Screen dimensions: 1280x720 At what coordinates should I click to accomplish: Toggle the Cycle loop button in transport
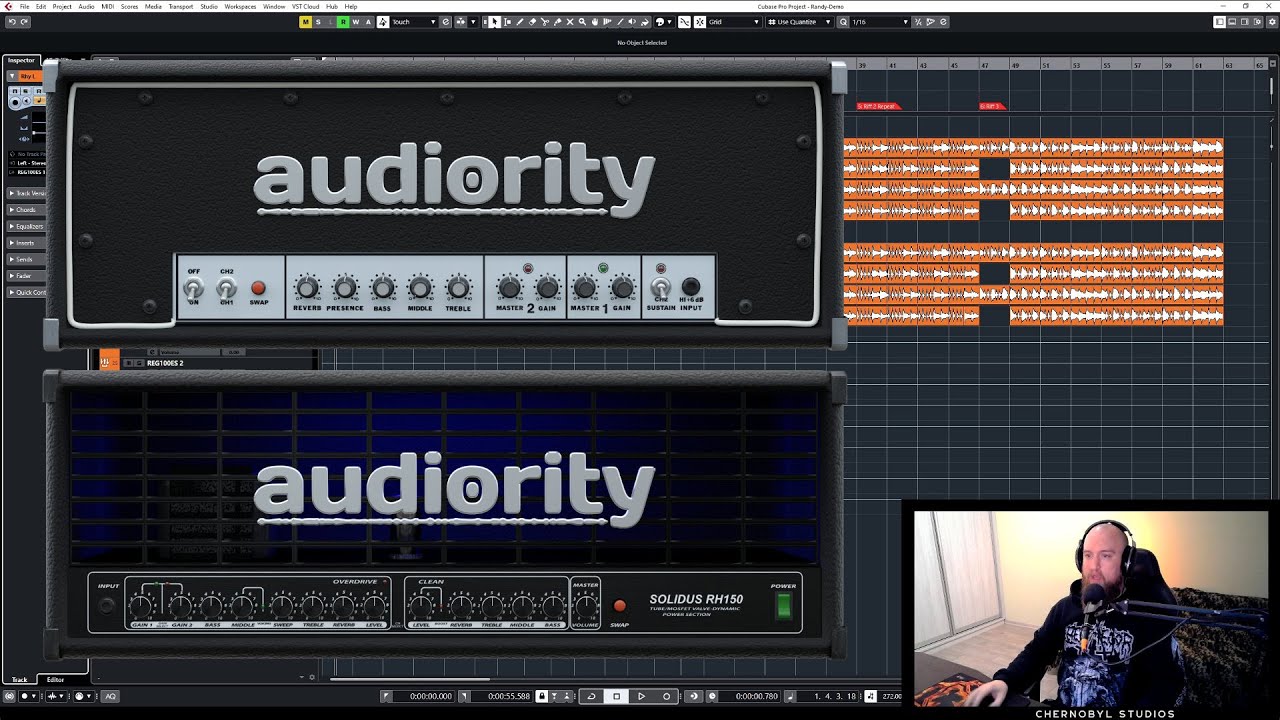(591, 696)
